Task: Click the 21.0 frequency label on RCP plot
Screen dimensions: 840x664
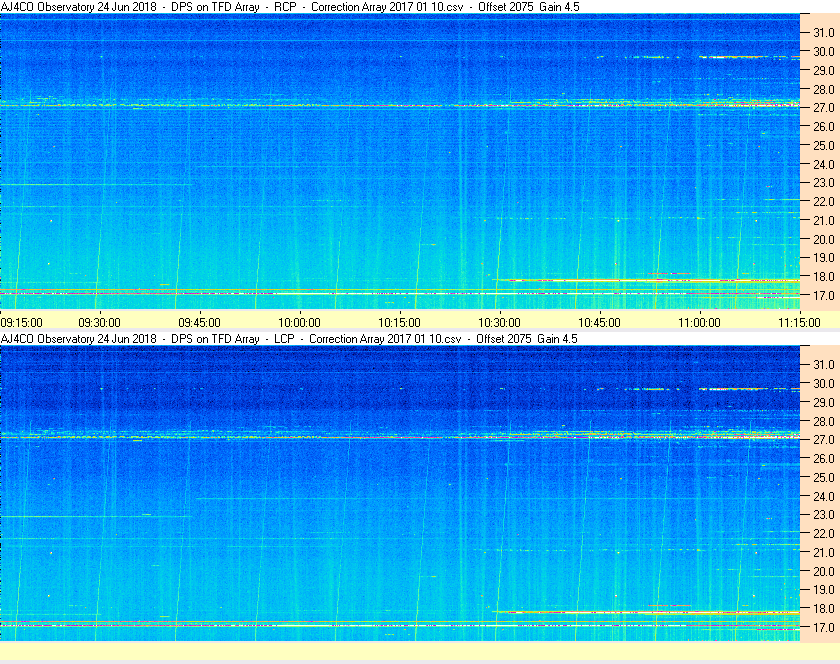Action: 824,220
